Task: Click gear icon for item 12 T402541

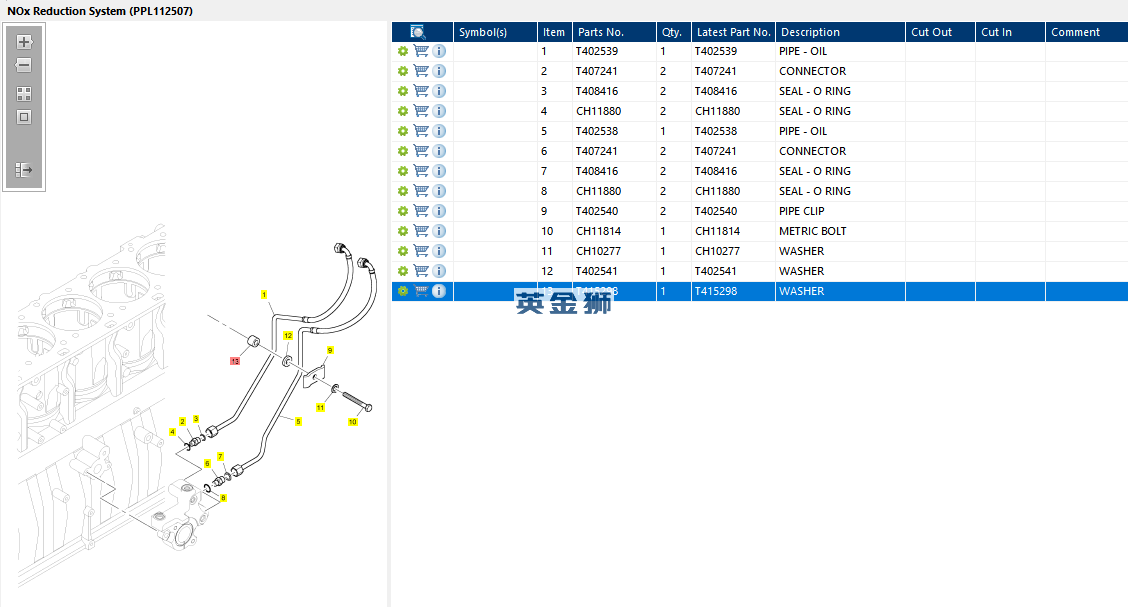Action: pyautogui.click(x=403, y=271)
